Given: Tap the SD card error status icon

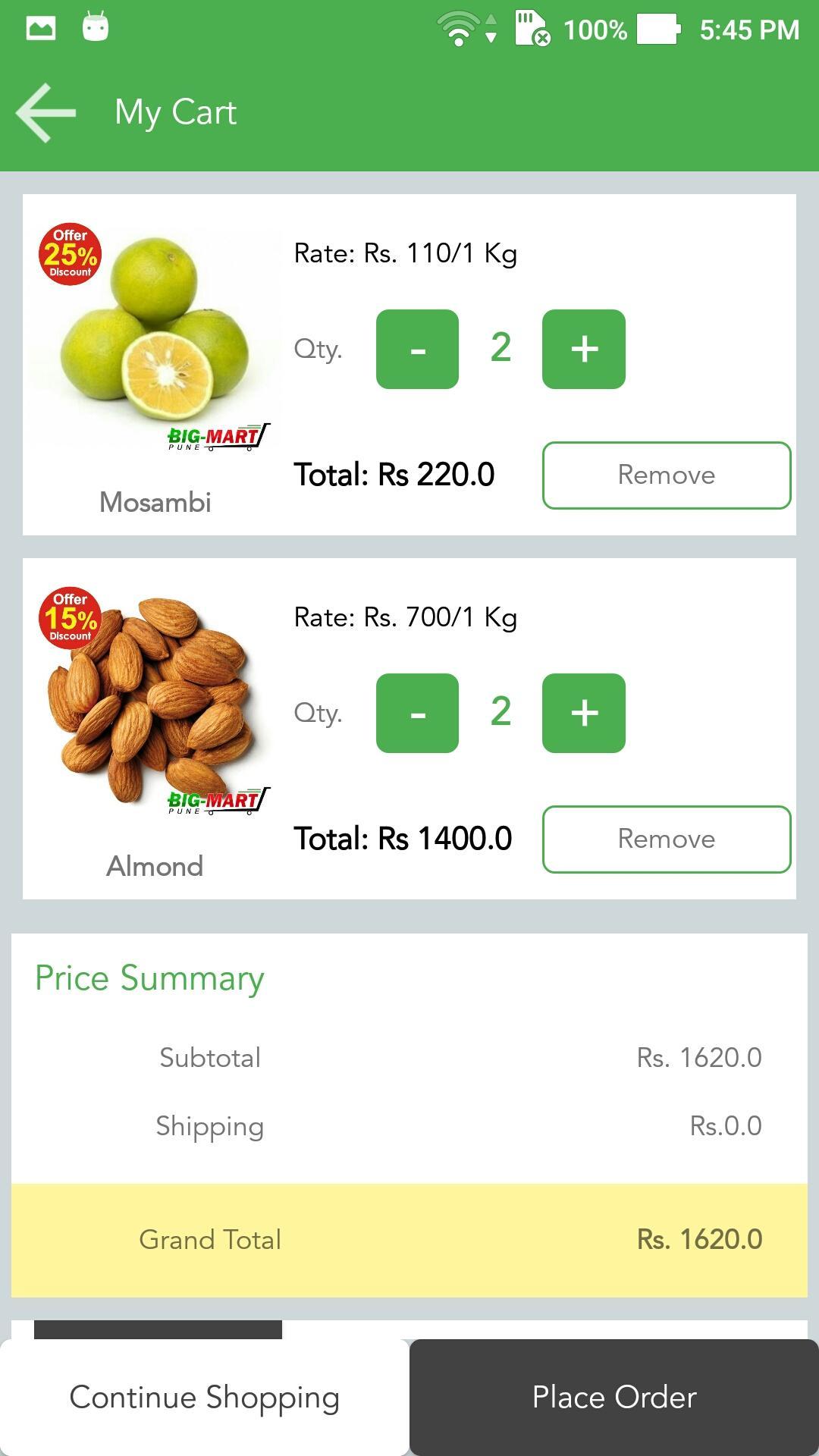Looking at the screenshot, I should 532,28.
